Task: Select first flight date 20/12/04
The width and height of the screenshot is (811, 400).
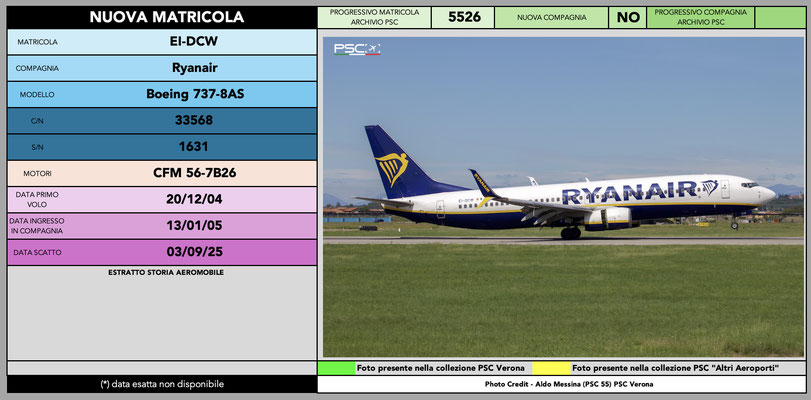Action: tap(194, 199)
